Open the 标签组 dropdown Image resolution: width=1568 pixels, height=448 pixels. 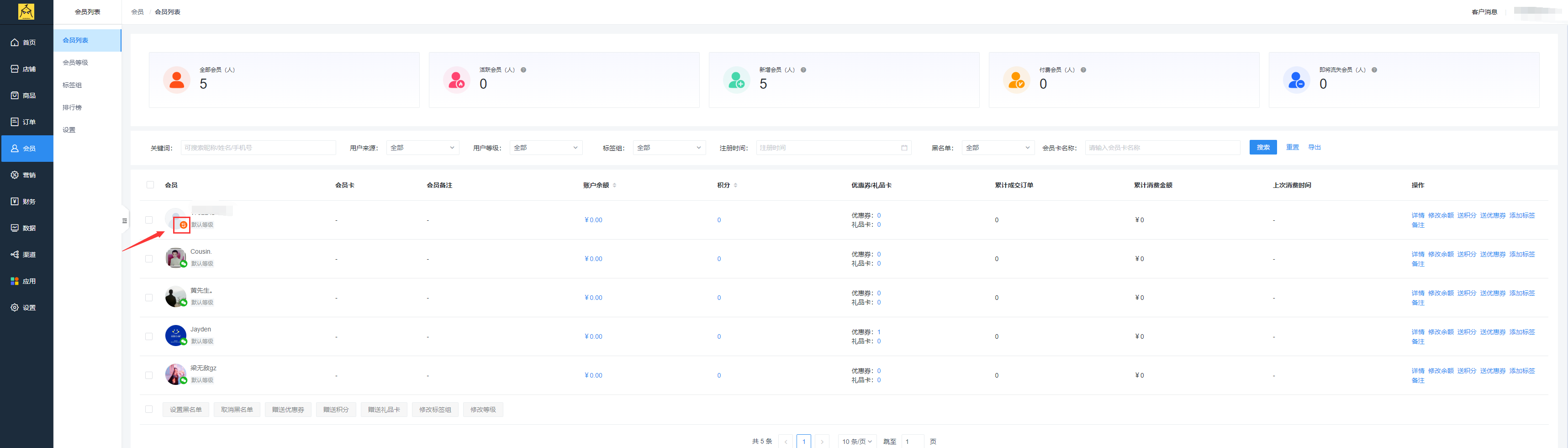668,147
